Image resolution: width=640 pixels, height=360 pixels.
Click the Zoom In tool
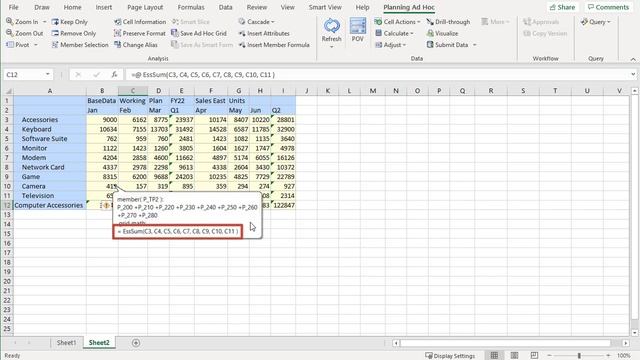22,22
